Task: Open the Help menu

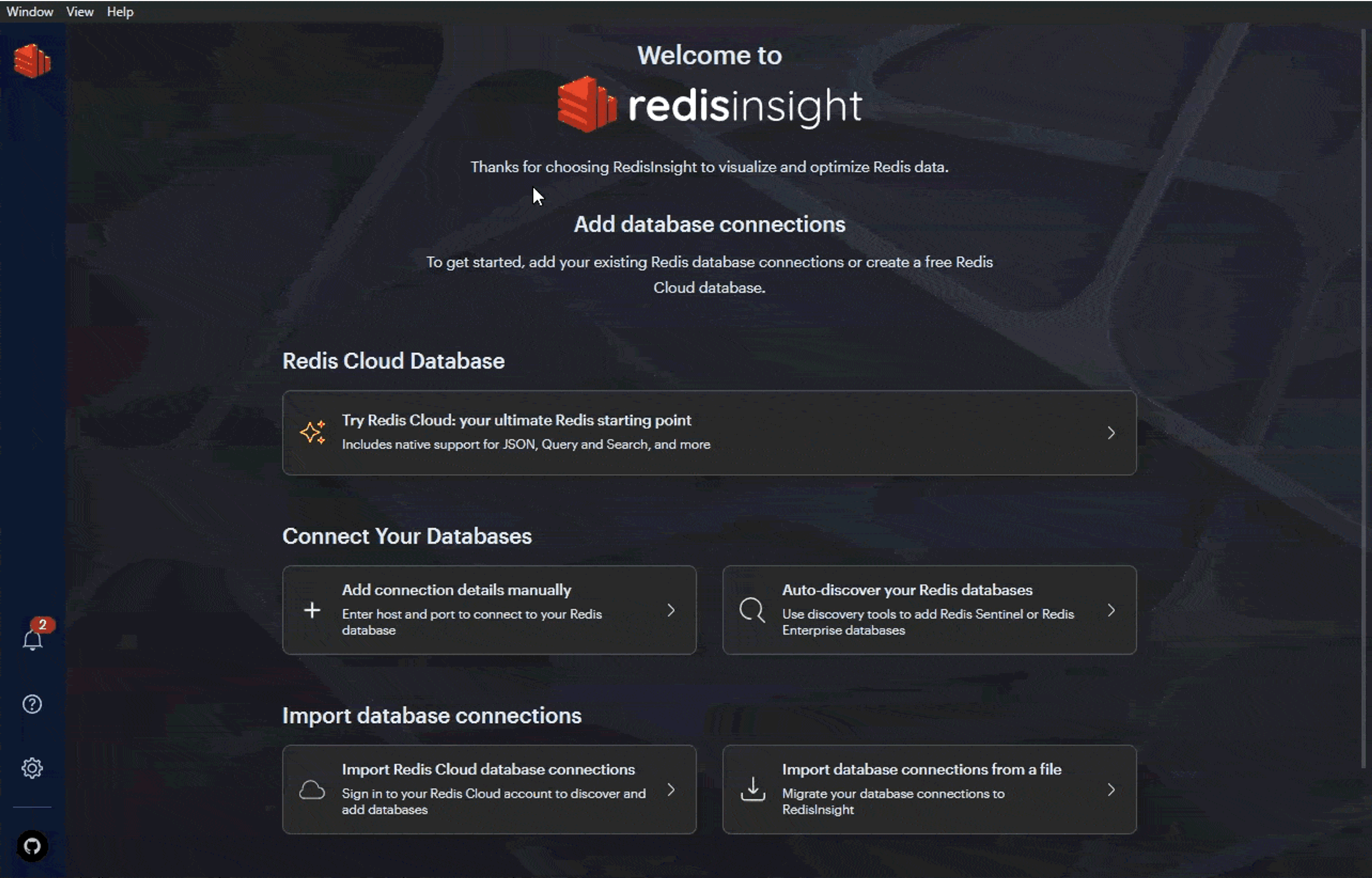Action: (x=120, y=11)
